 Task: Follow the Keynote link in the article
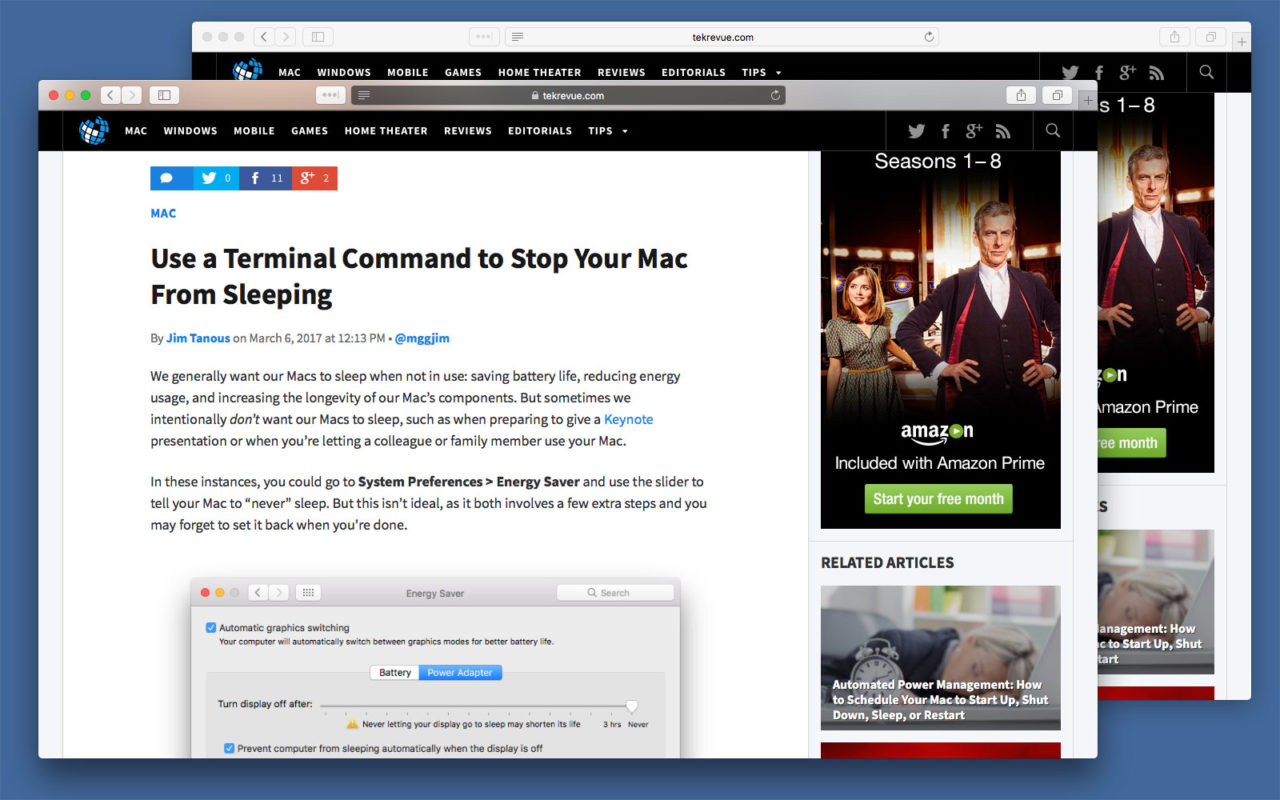pos(628,419)
